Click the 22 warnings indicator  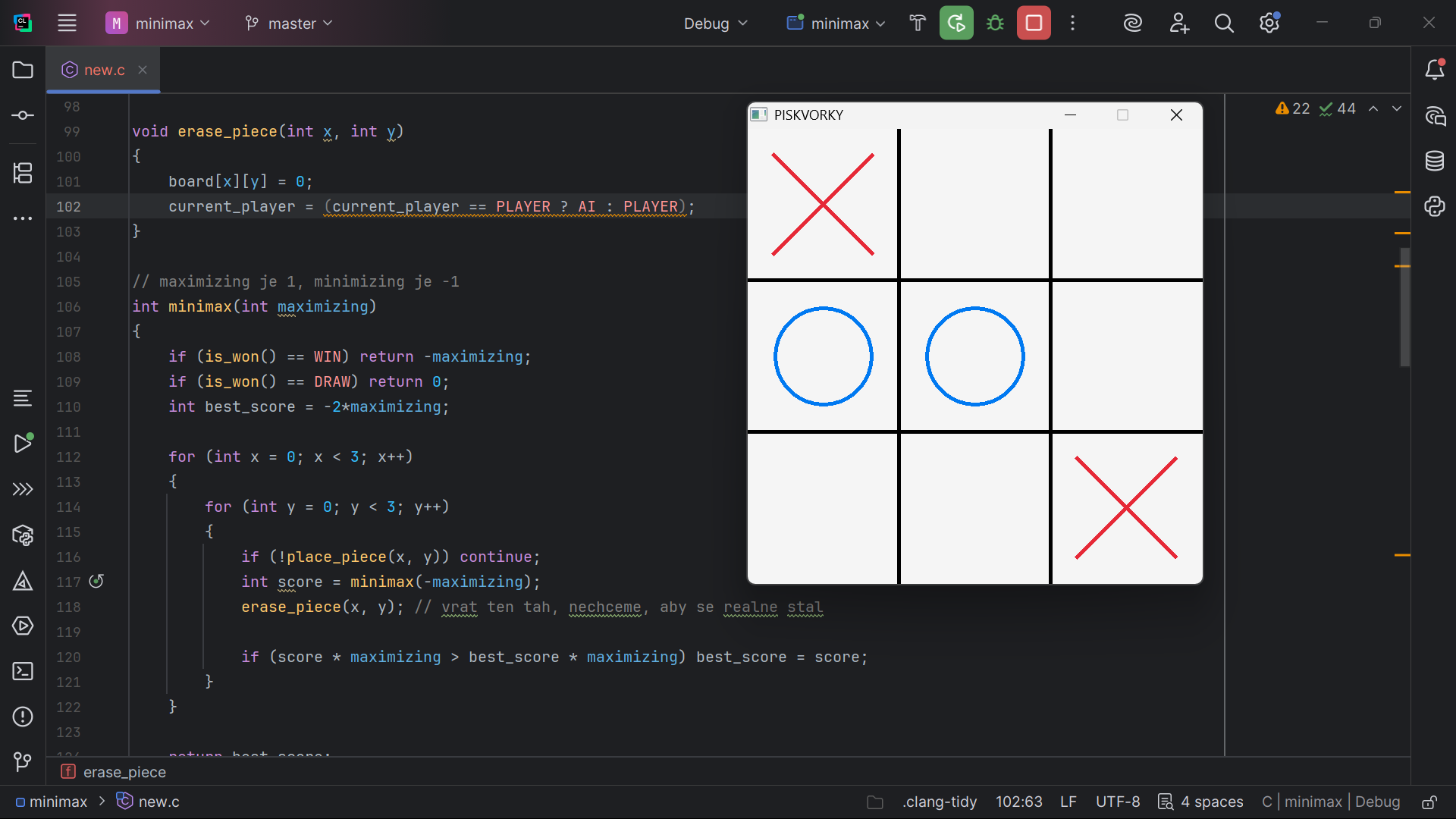coord(1293,108)
